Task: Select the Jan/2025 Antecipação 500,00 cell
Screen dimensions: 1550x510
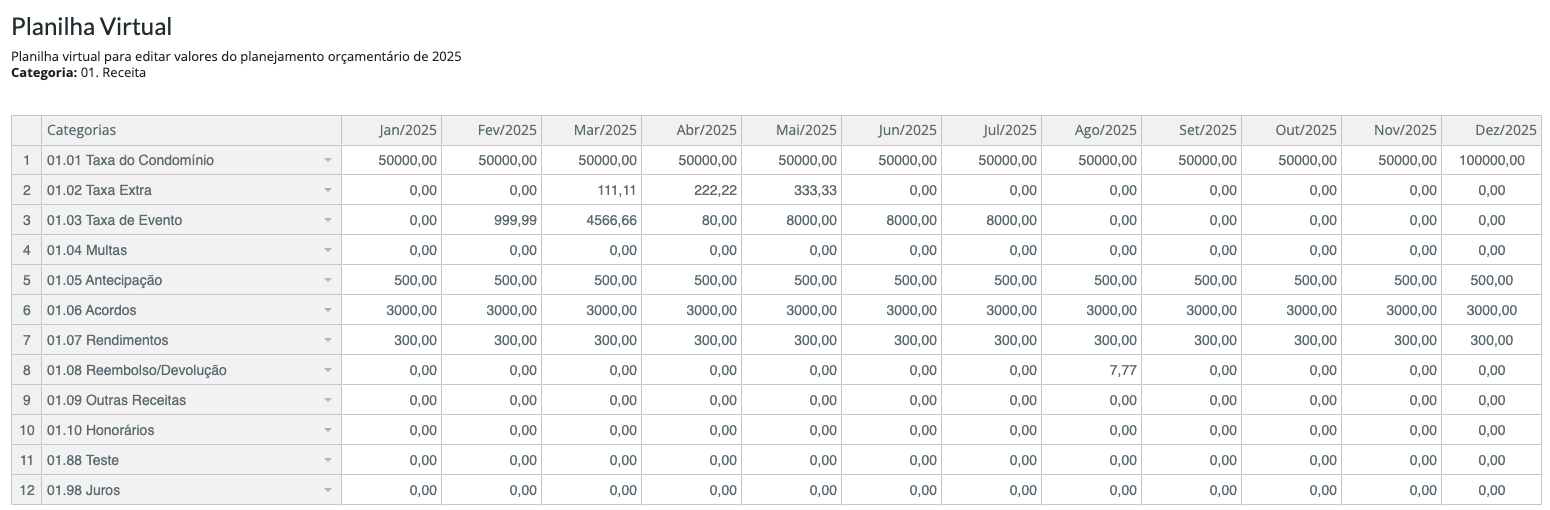Action: point(392,280)
